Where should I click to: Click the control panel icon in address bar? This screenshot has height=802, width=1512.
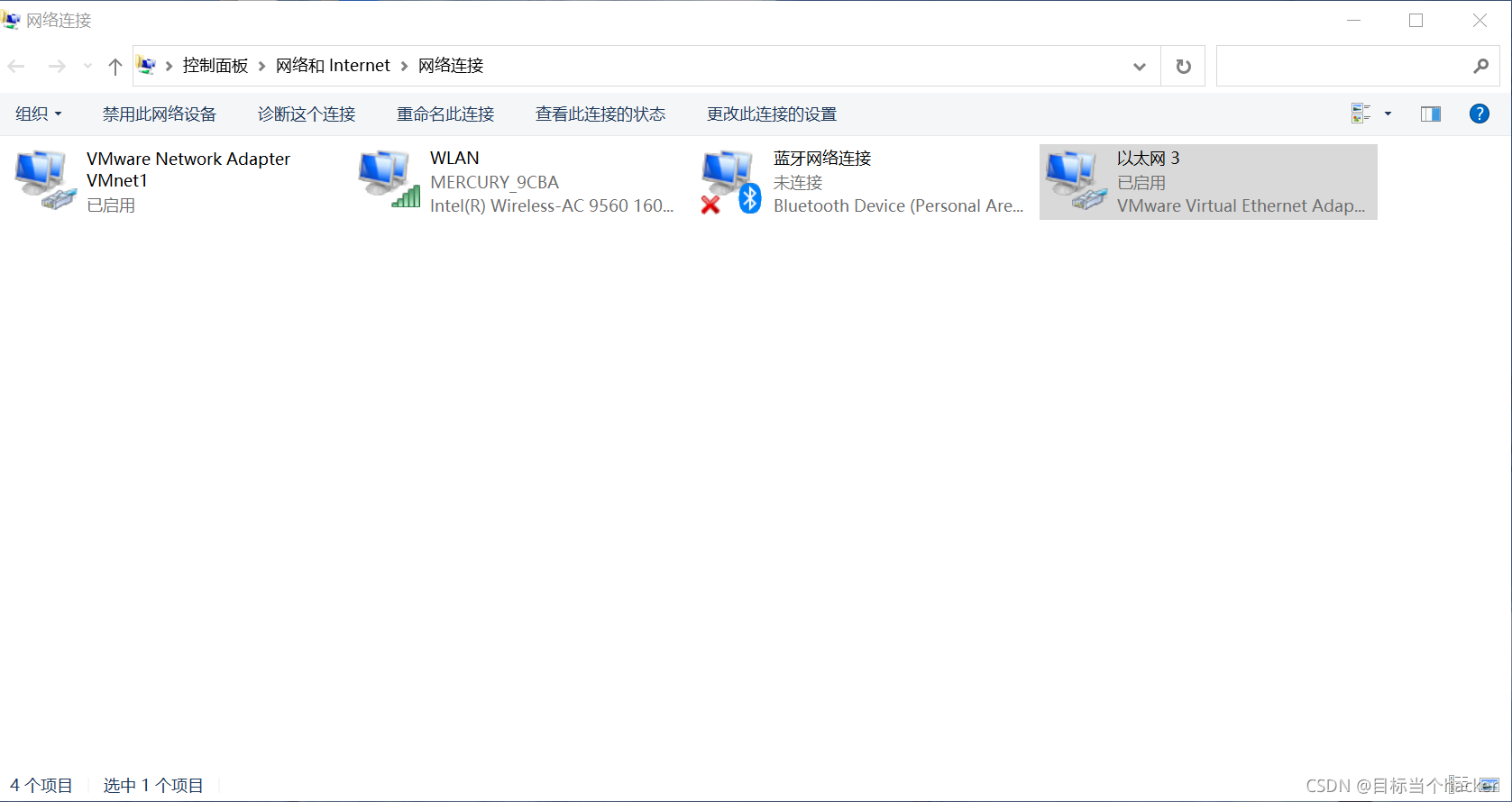pyautogui.click(x=146, y=65)
